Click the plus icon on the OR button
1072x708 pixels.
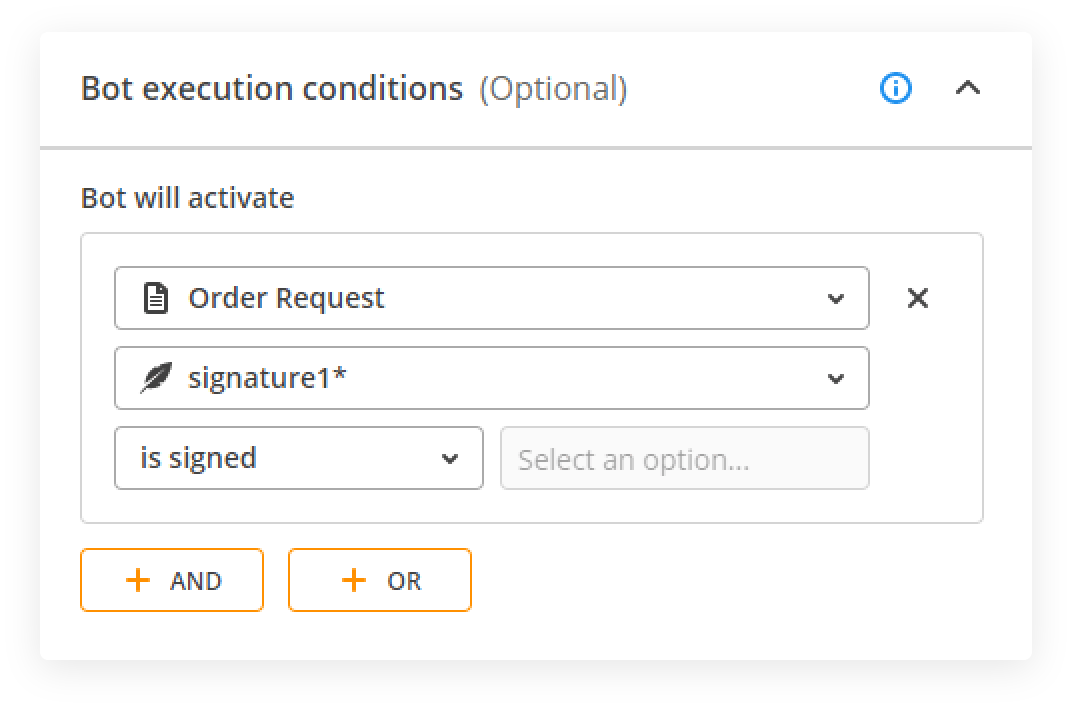click(x=354, y=580)
